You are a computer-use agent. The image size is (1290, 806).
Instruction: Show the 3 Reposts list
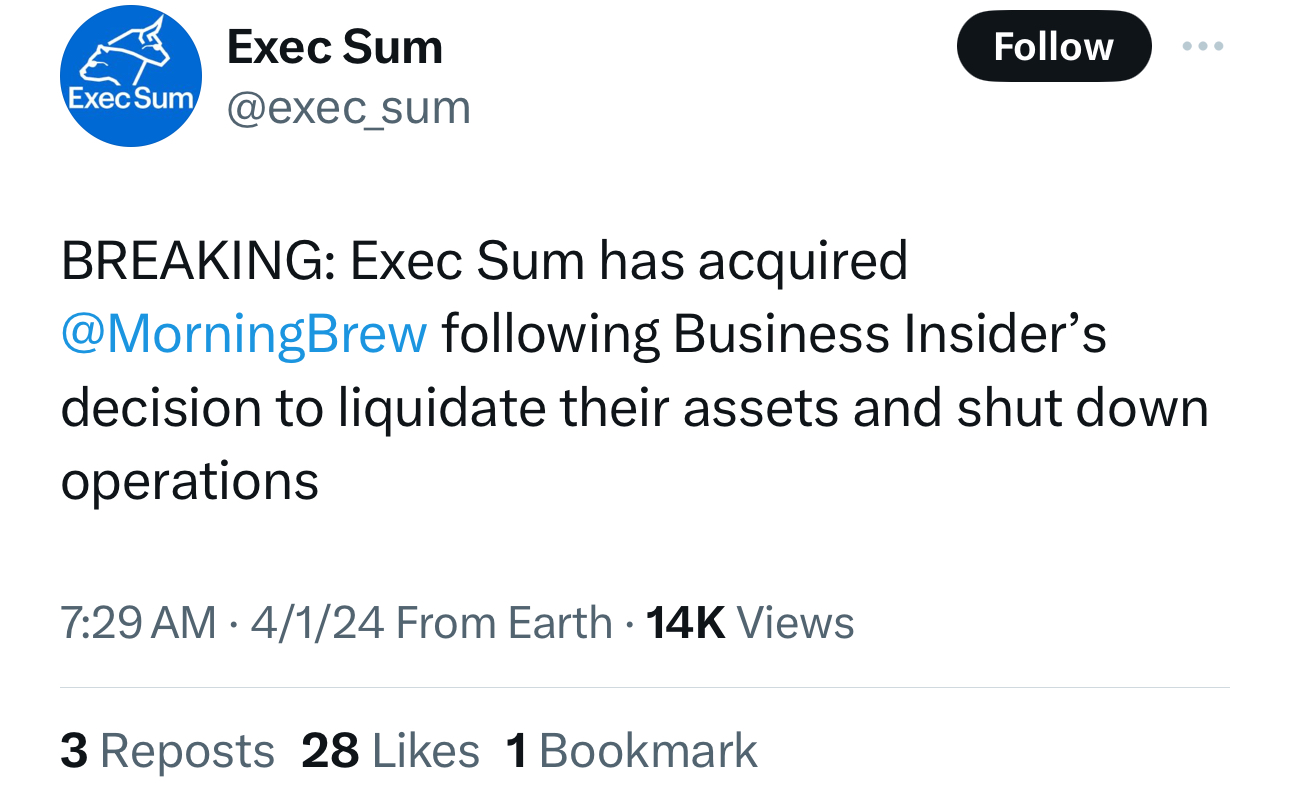click(x=167, y=751)
